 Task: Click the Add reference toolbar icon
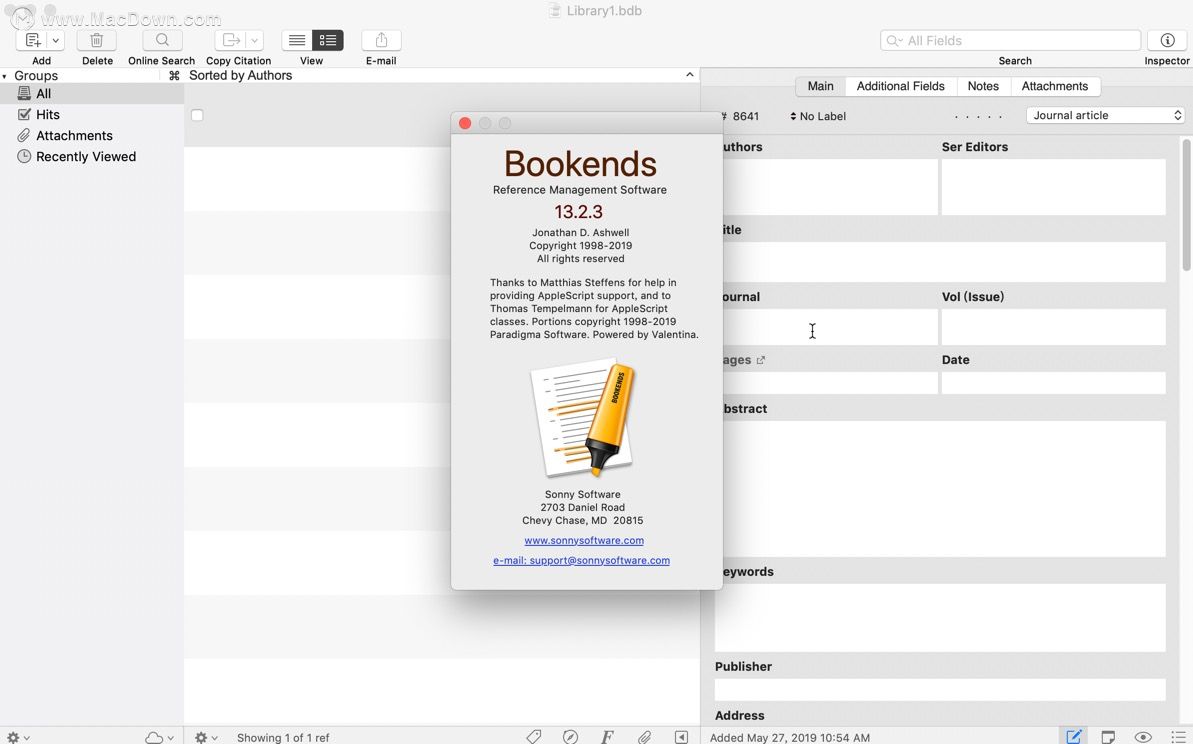pyautogui.click(x=33, y=40)
